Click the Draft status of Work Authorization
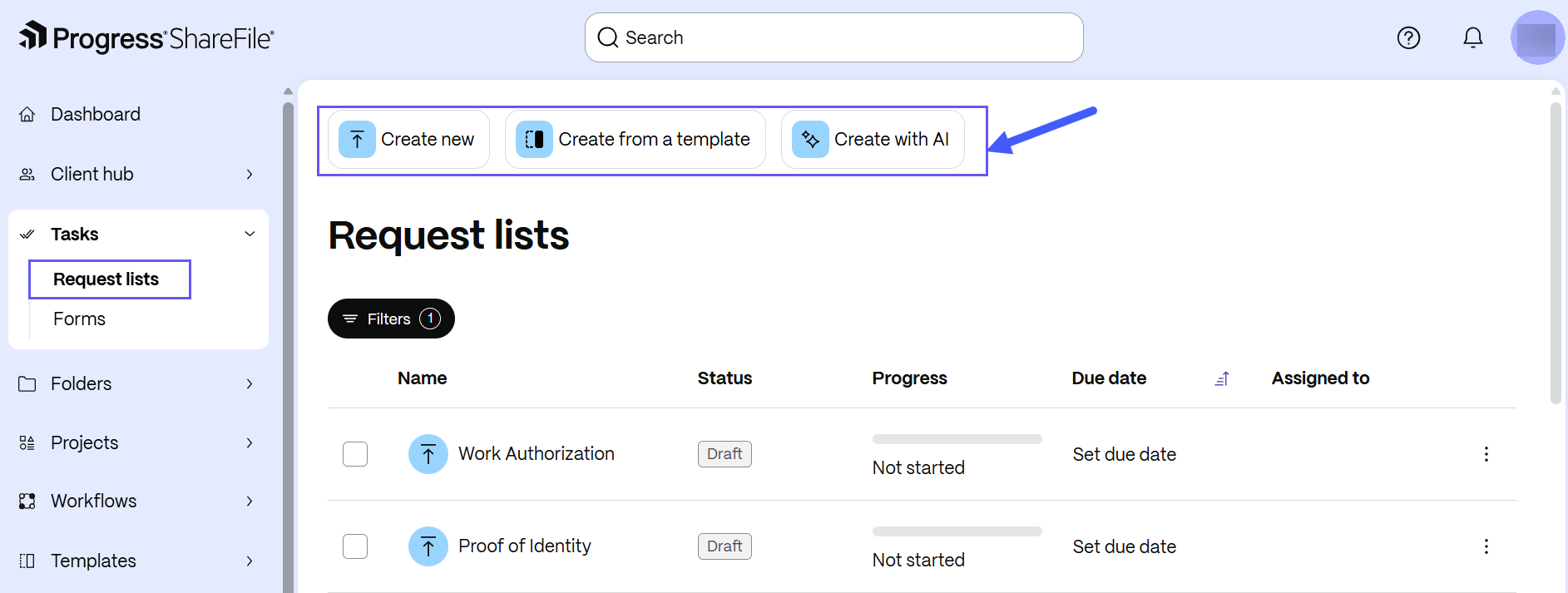1568x593 pixels. [x=725, y=454]
